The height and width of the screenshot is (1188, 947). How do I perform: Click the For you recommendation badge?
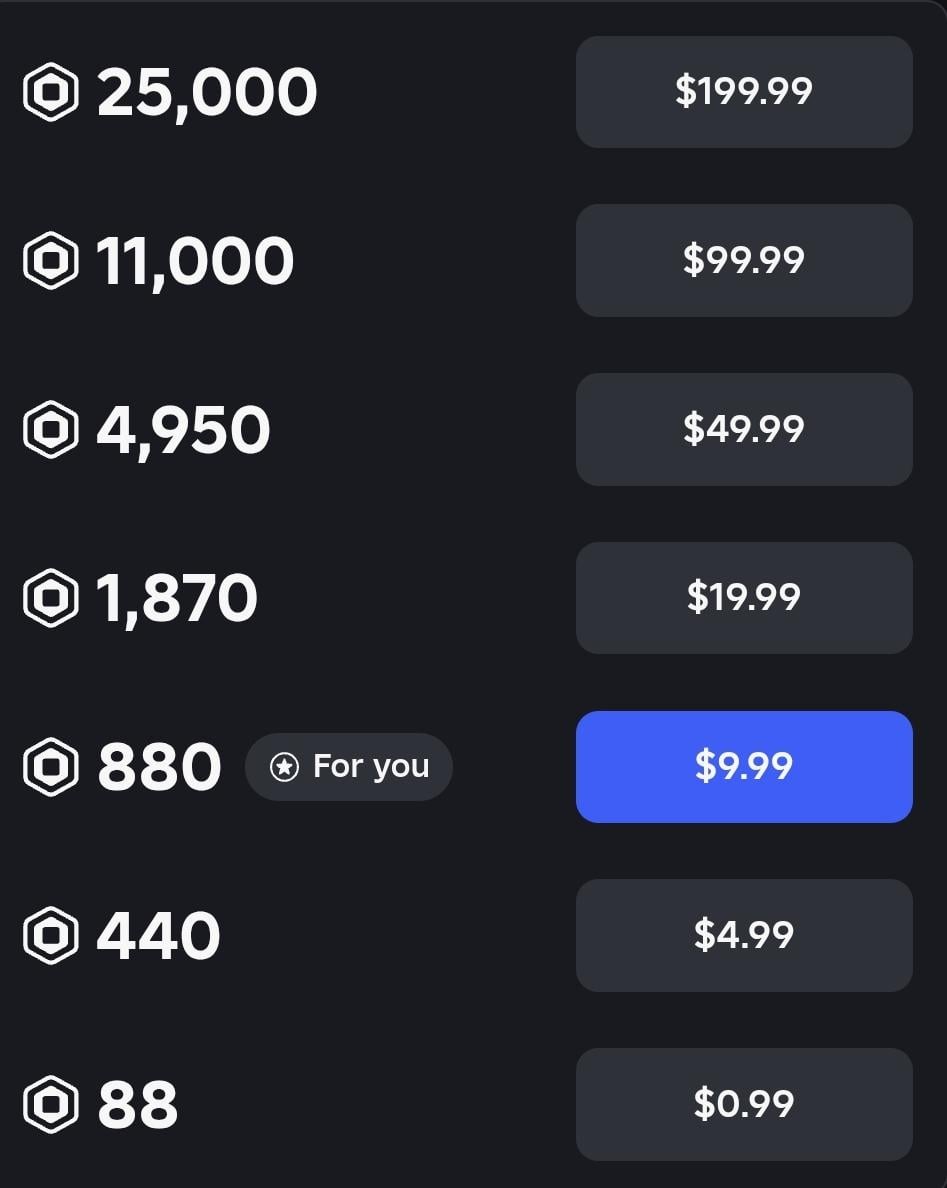tap(349, 767)
